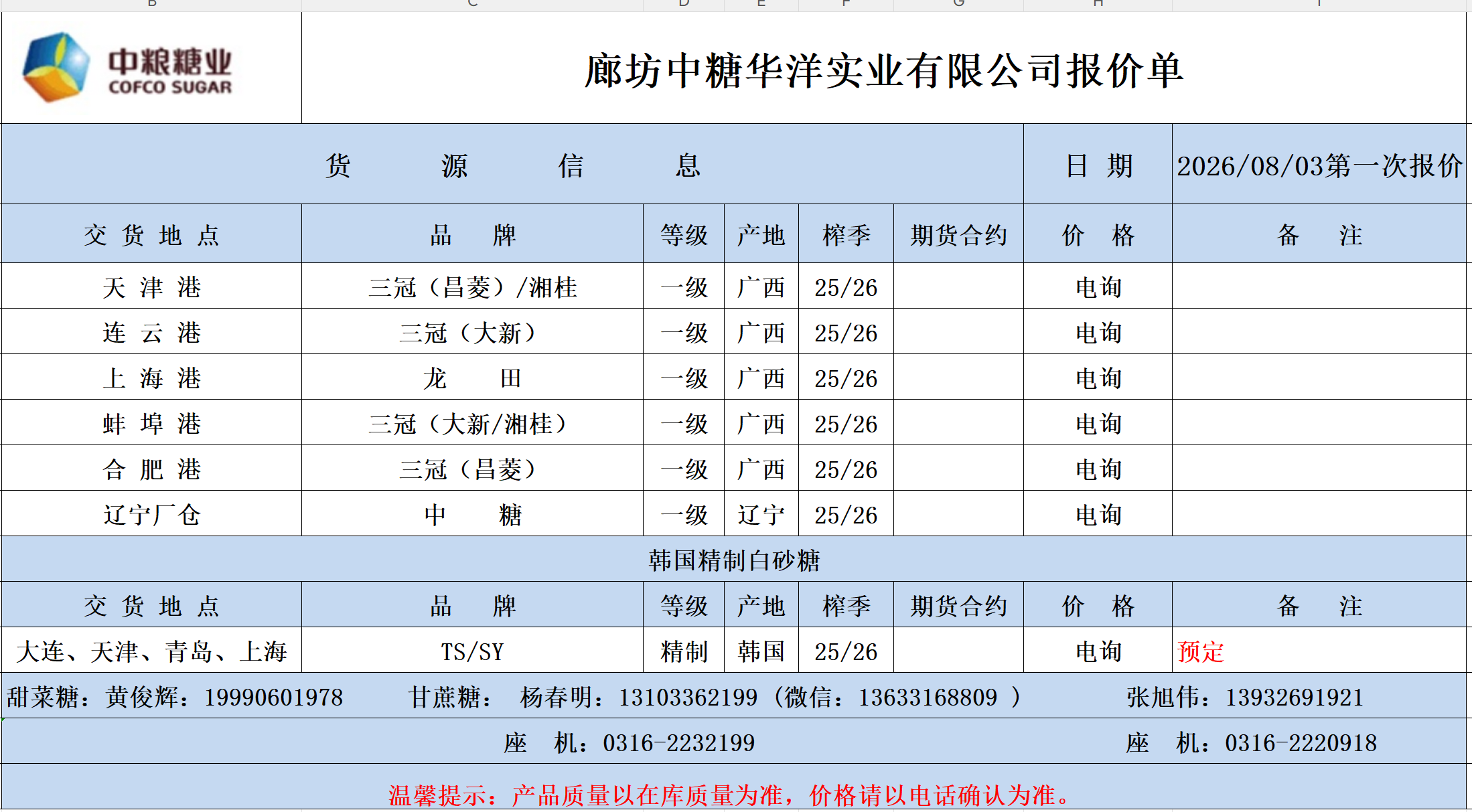Select the 广西 origin in 上海港 row
This screenshot has height=812, width=1472.
761,378
